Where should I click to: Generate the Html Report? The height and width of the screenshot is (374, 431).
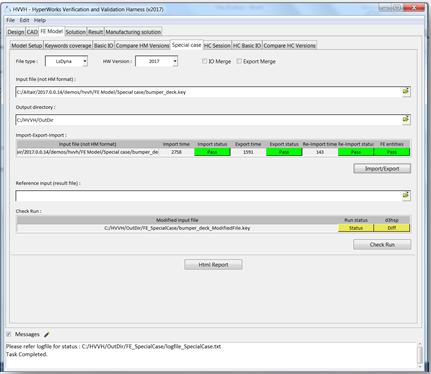(x=213, y=265)
